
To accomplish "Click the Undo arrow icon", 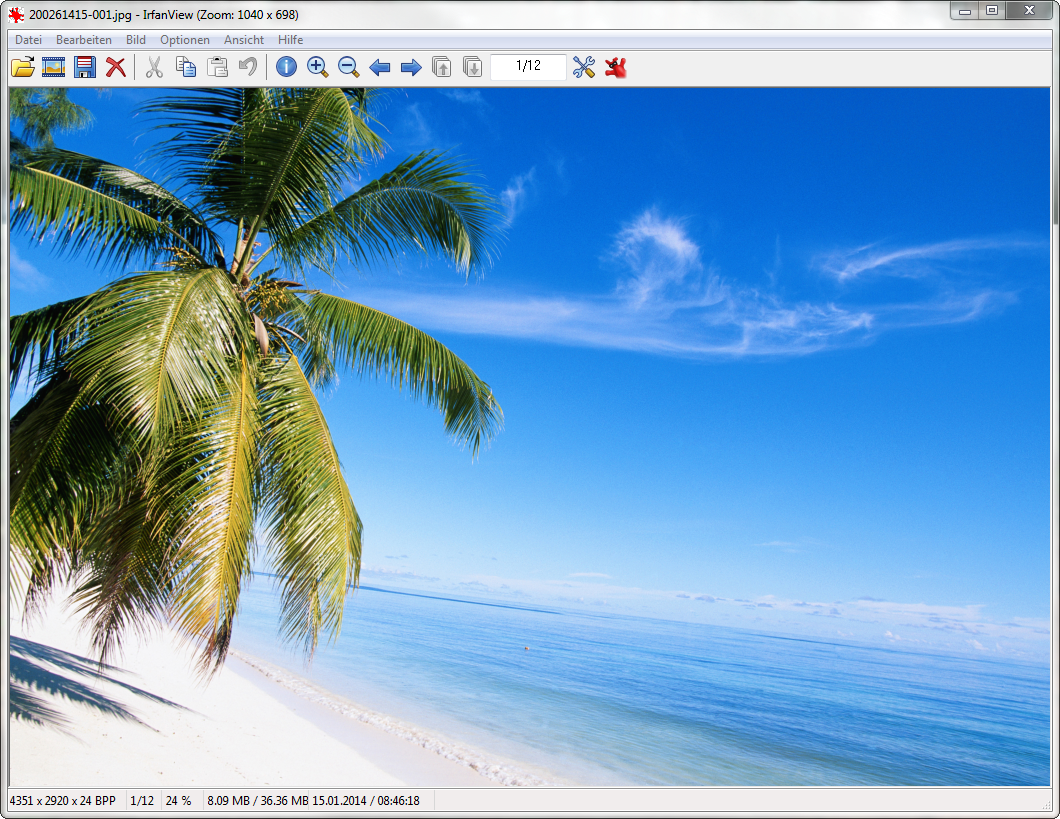I will [248, 67].
